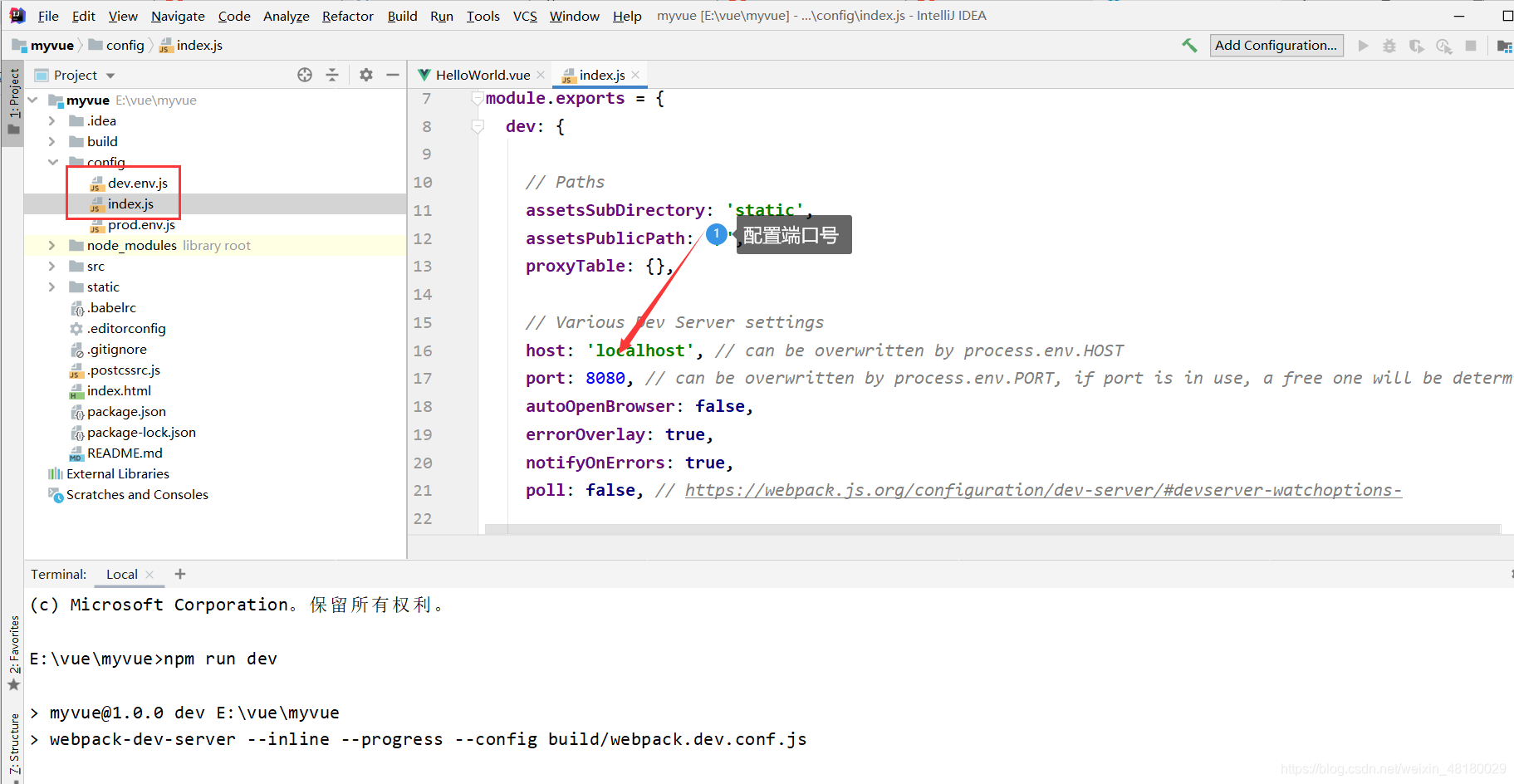Select dev.env.js in project tree
1514x784 pixels.
(129, 183)
